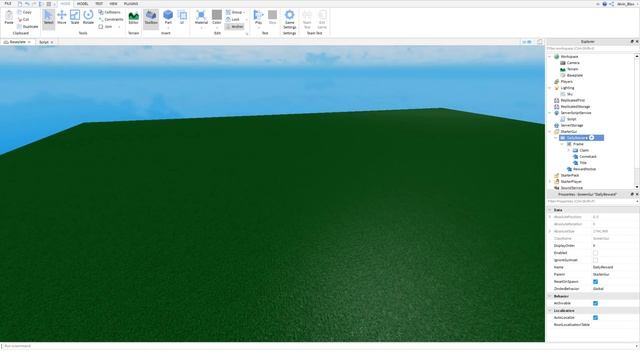640x360 pixels.
Task: Open the UI insert tool
Action: click(x=182, y=18)
